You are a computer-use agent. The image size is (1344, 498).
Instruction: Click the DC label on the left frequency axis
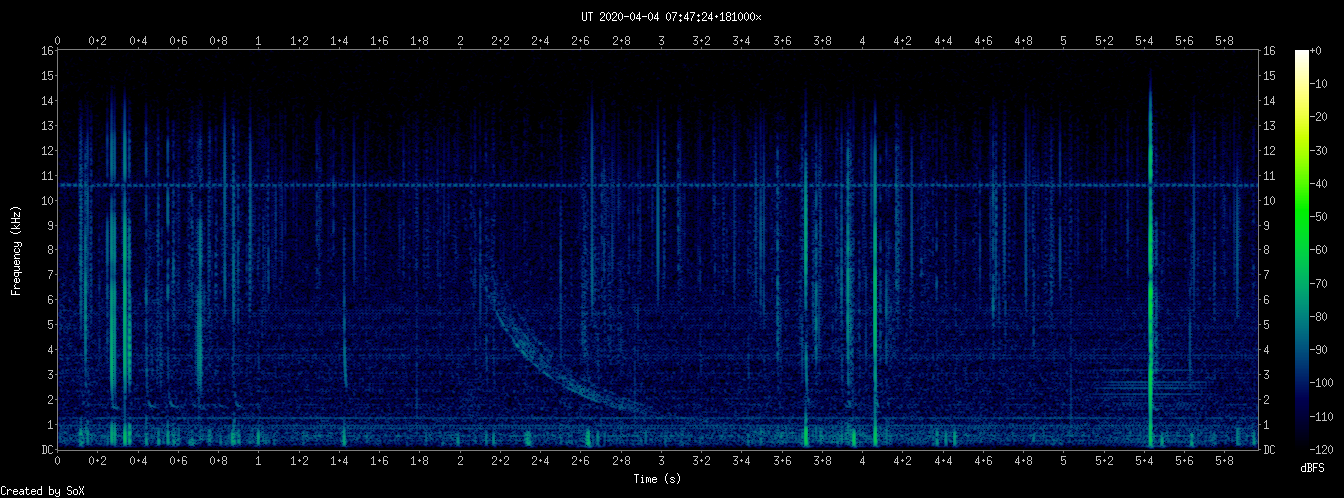coord(47,450)
